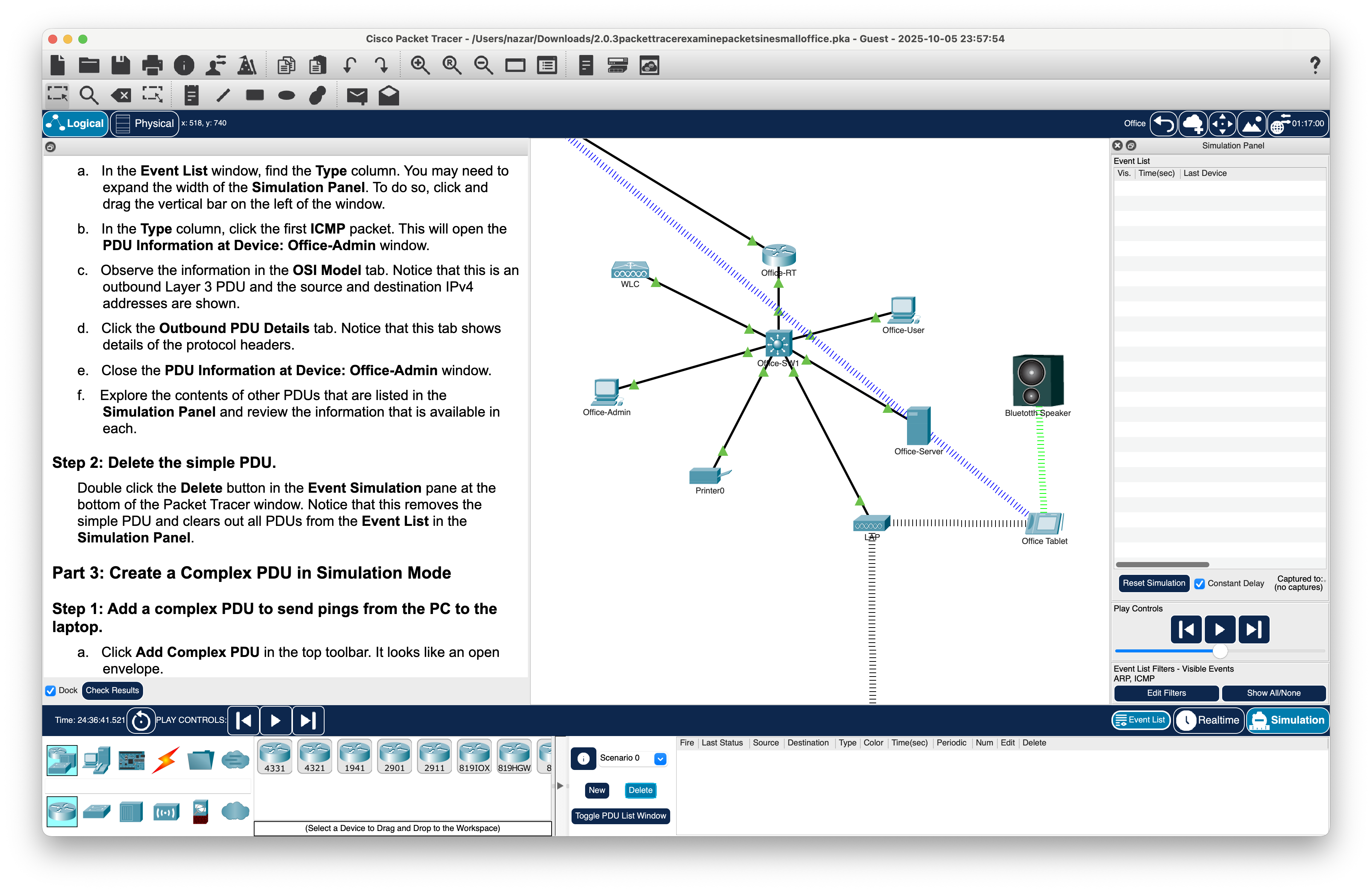
Task: Click the bottom bar play button
Action: [x=276, y=721]
